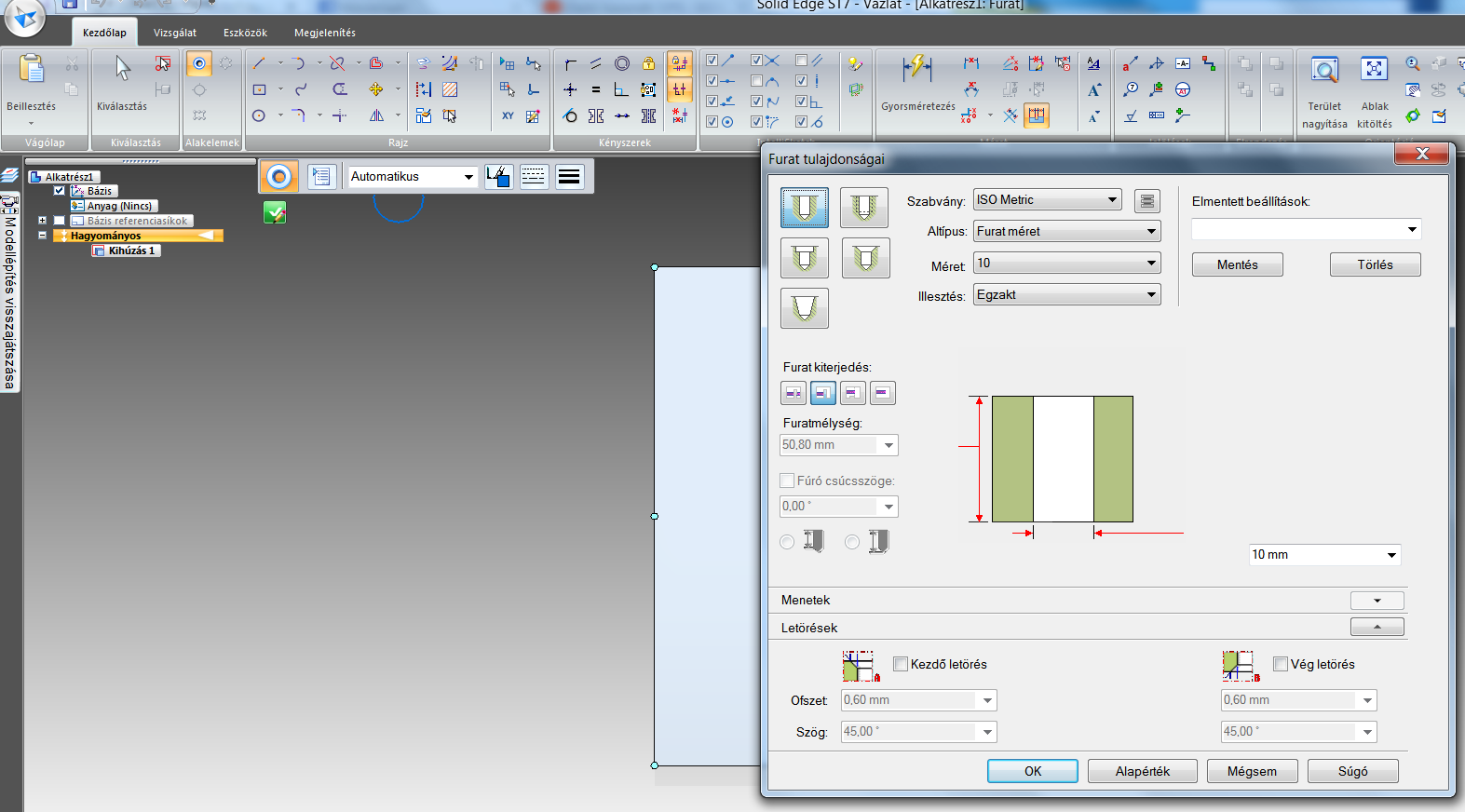This screenshot has height=812, width=1465.
Task: Open Hole Options from the command bar
Action: [x=321, y=176]
